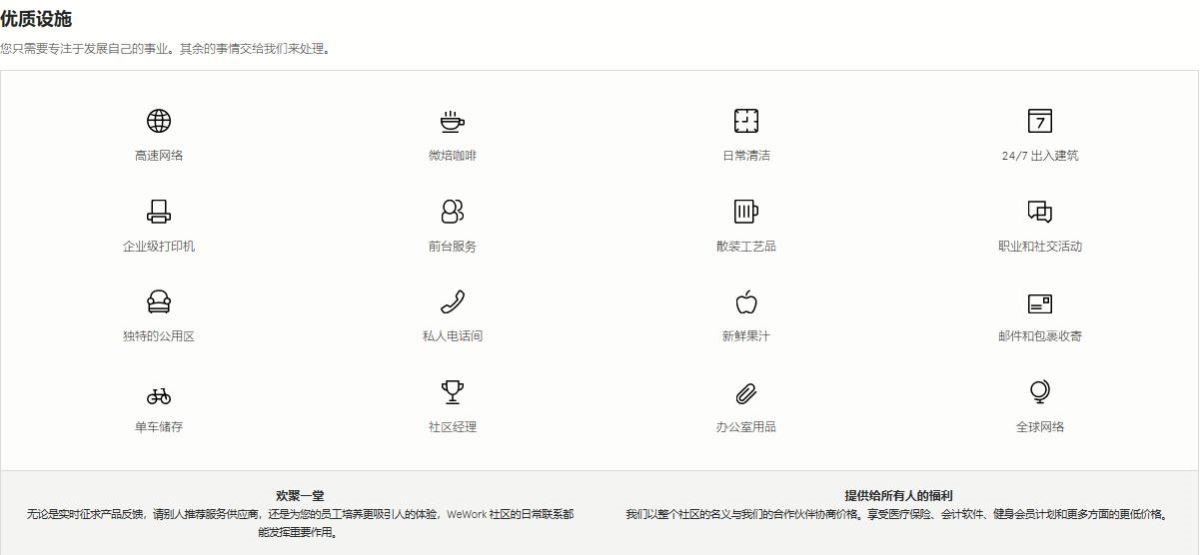Click the trophy icon for 社区经理
This screenshot has width=1200, height=555.
coord(452,391)
